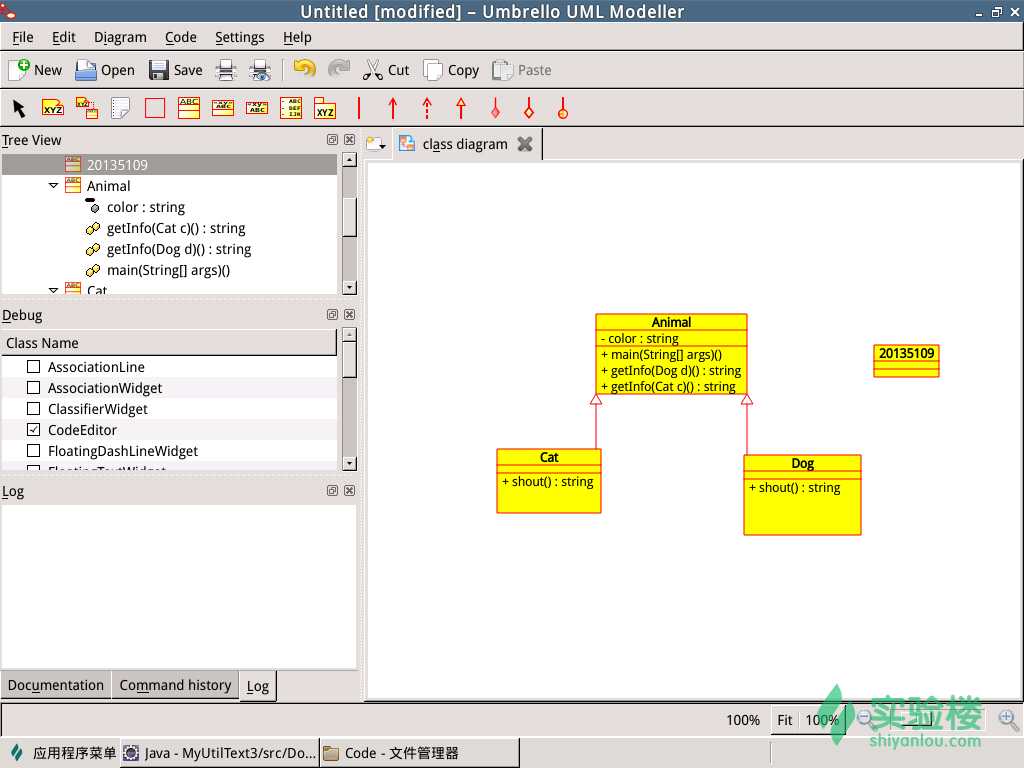The height and width of the screenshot is (768, 1024).
Task: Click Tree View scrollbar up arrow
Action: (349, 160)
